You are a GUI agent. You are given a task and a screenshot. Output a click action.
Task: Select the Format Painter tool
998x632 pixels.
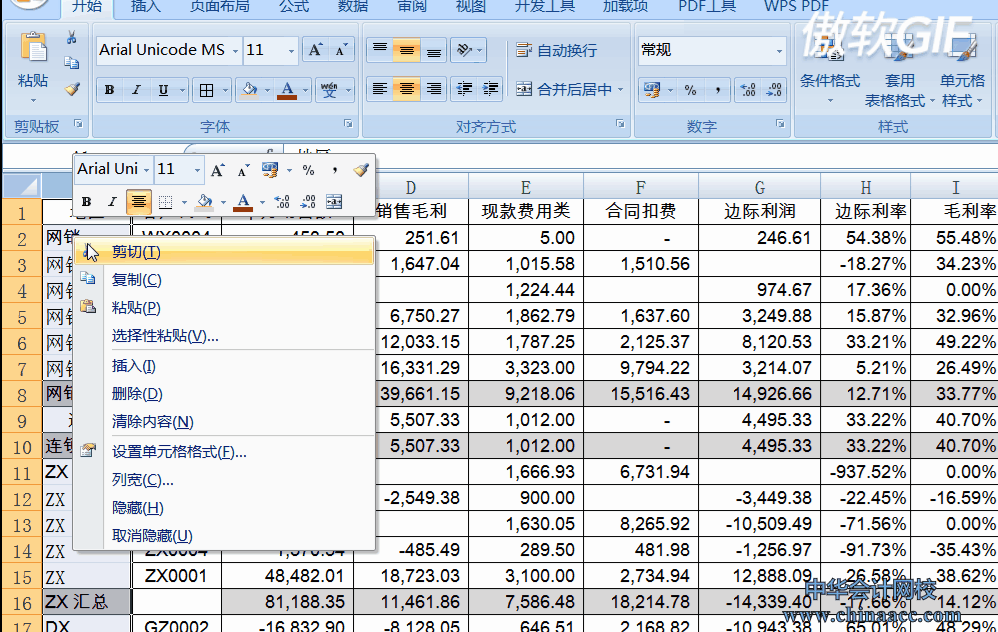pos(70,88)
